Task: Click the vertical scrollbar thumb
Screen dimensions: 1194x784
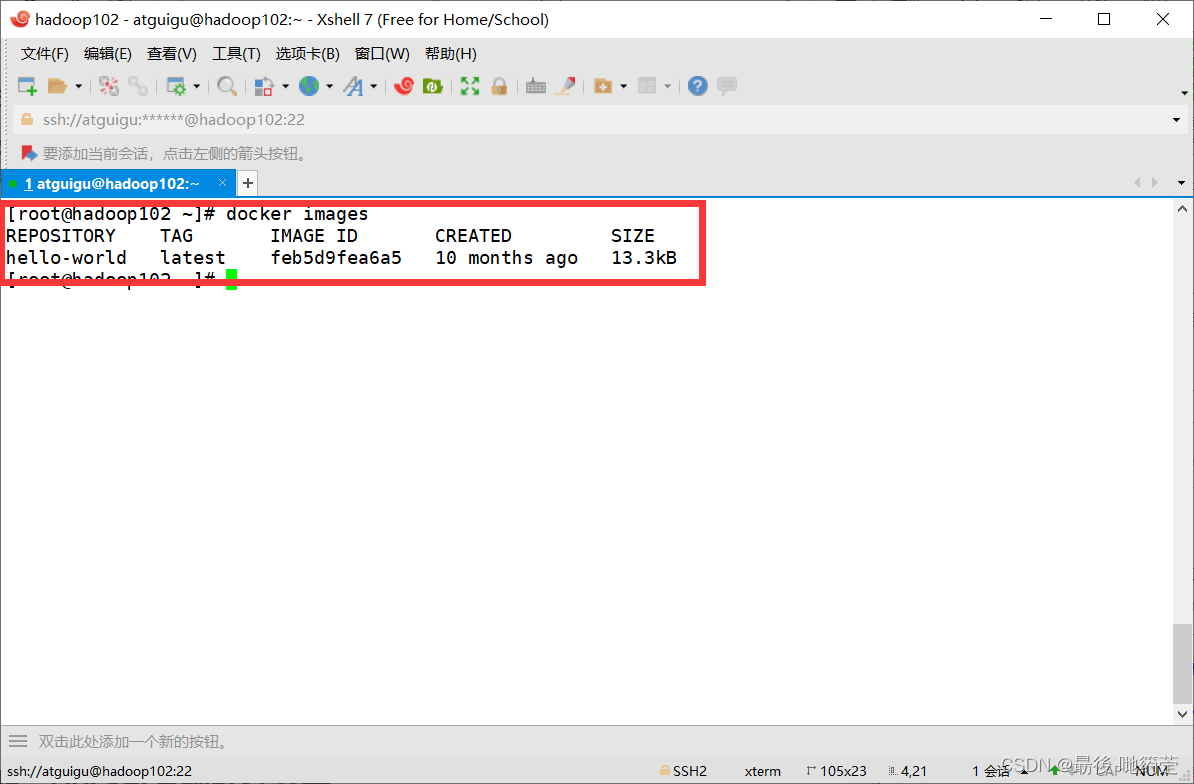Action: pyautogui.click(x=1182, y=663)
